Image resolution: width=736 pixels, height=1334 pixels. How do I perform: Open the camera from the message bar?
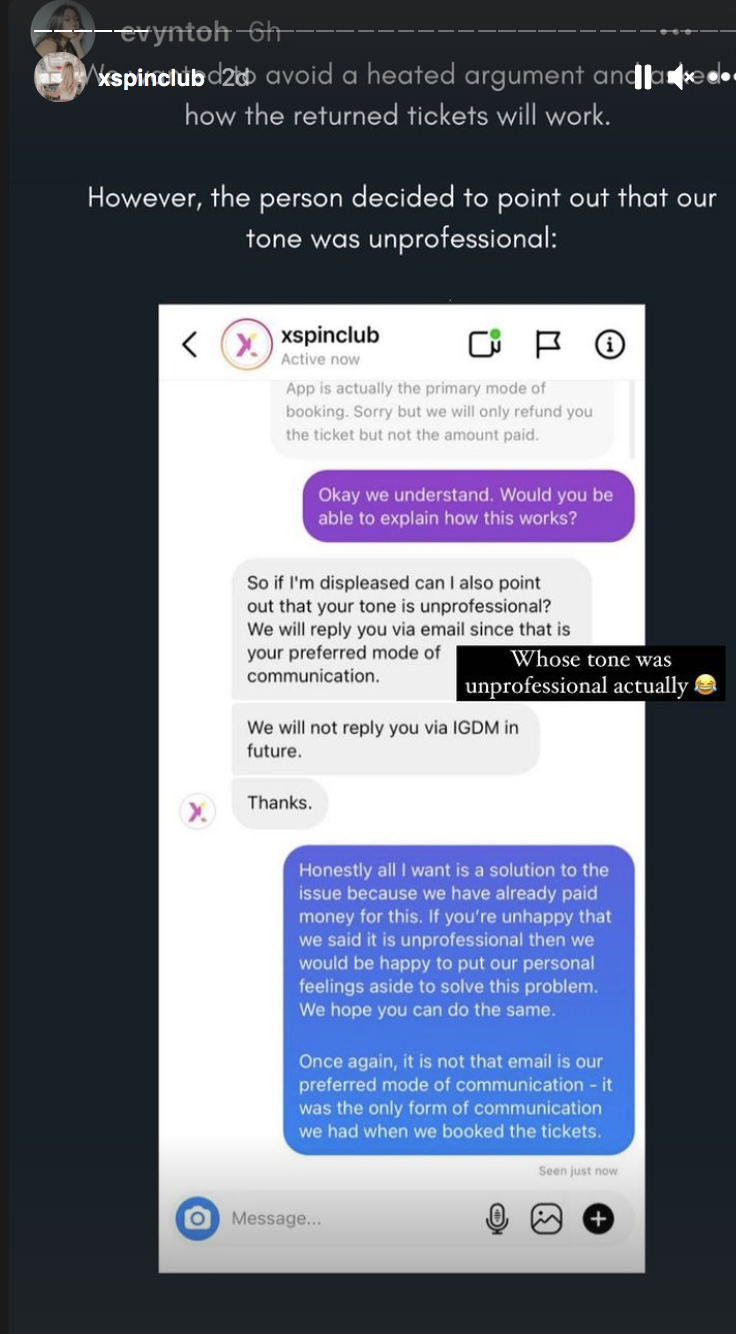[198, 1218]
